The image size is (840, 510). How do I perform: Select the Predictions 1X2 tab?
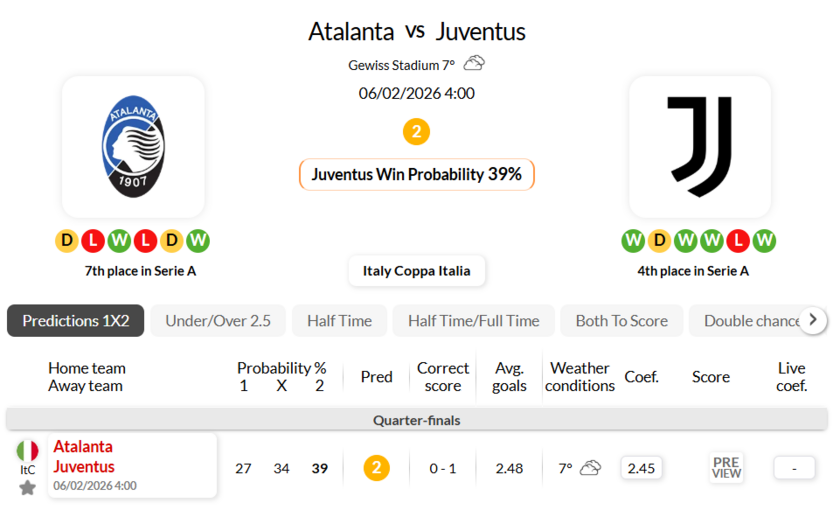pyautogui.click(x=76, y=321)
